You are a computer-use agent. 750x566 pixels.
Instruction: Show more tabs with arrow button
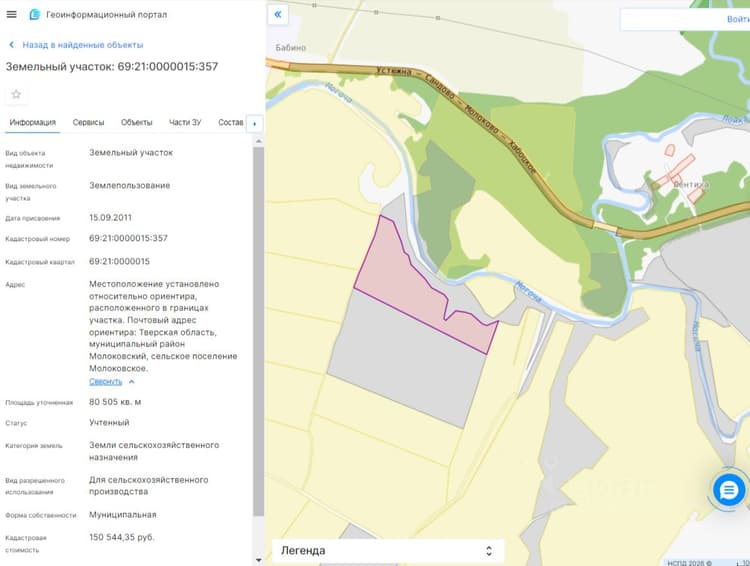coord(254,123)
